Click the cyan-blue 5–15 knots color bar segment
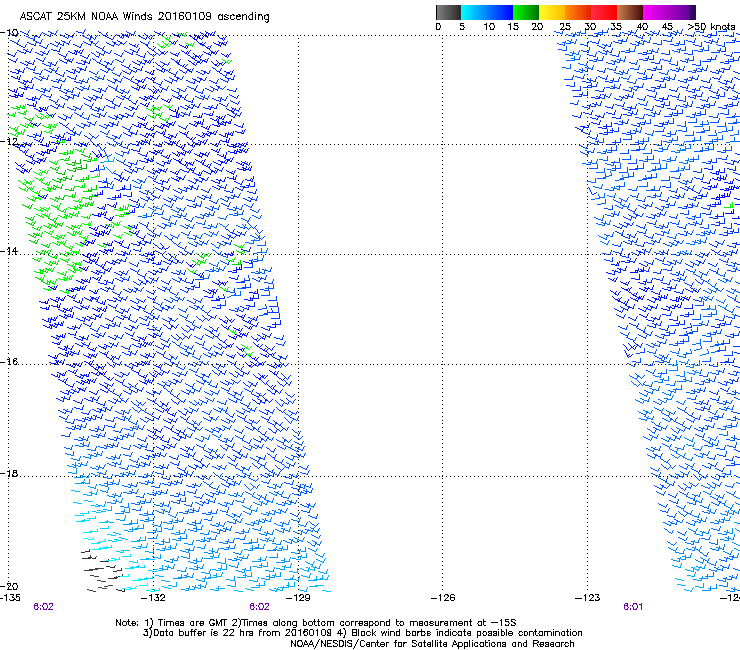 487,12
